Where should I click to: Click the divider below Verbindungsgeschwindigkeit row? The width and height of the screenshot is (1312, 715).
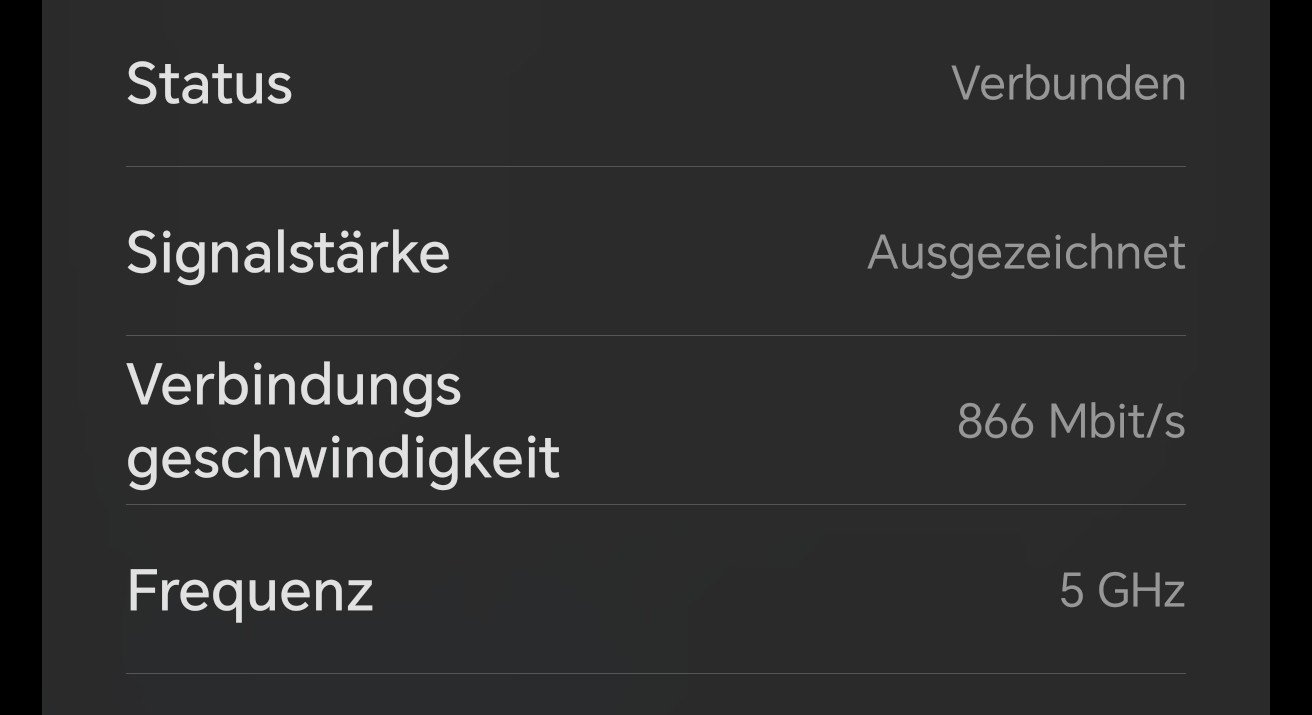point(655,504)
